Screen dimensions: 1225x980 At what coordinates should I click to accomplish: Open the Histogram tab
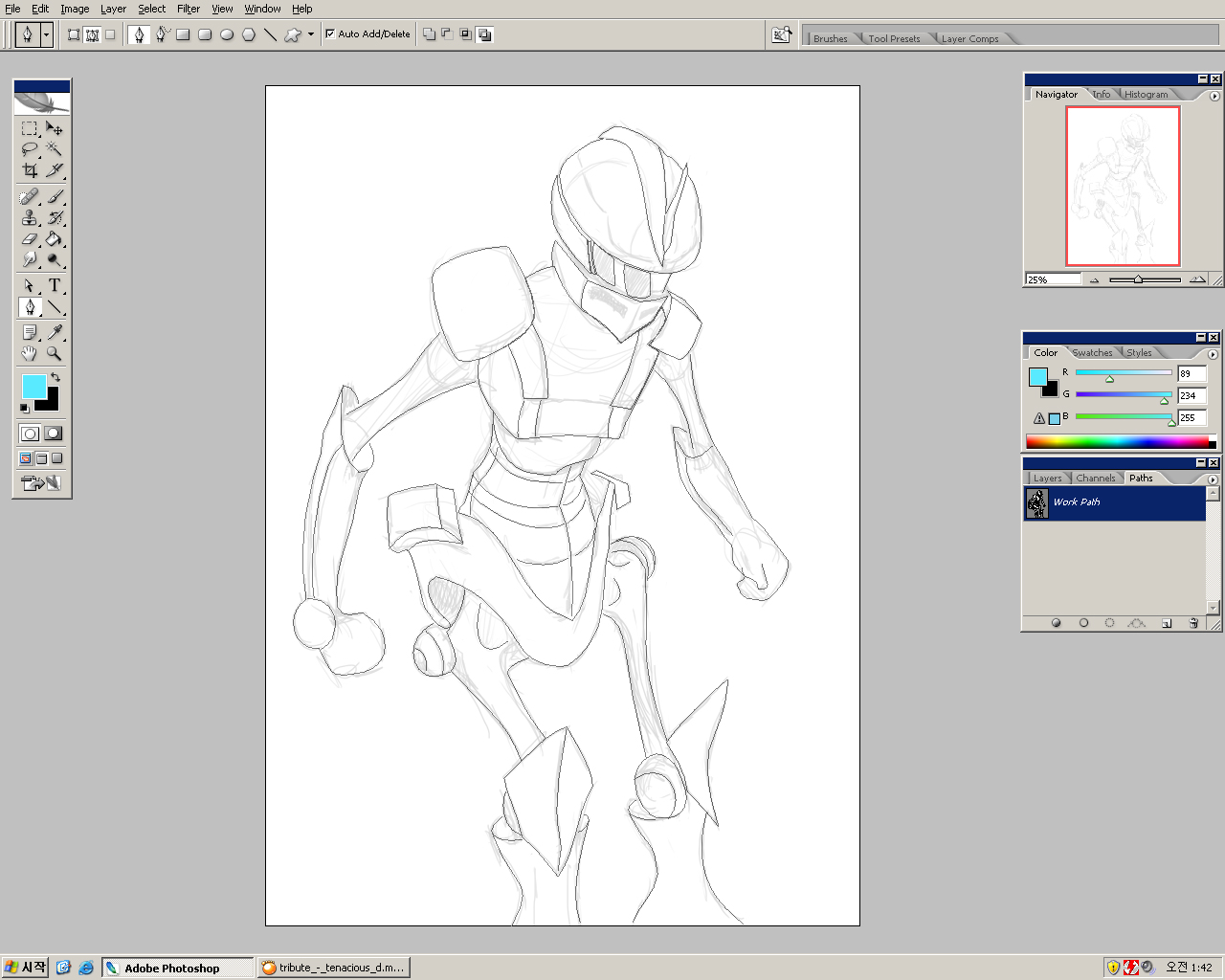(1146, 95)
